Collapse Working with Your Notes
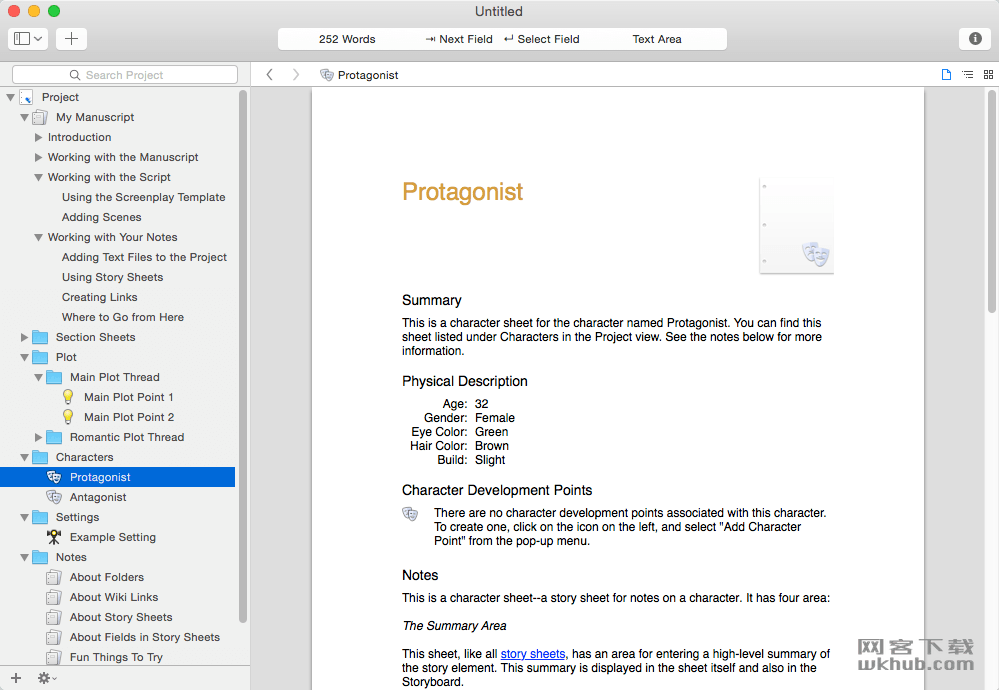The width and height of the screenshot is (999, 690). (38, 237)
